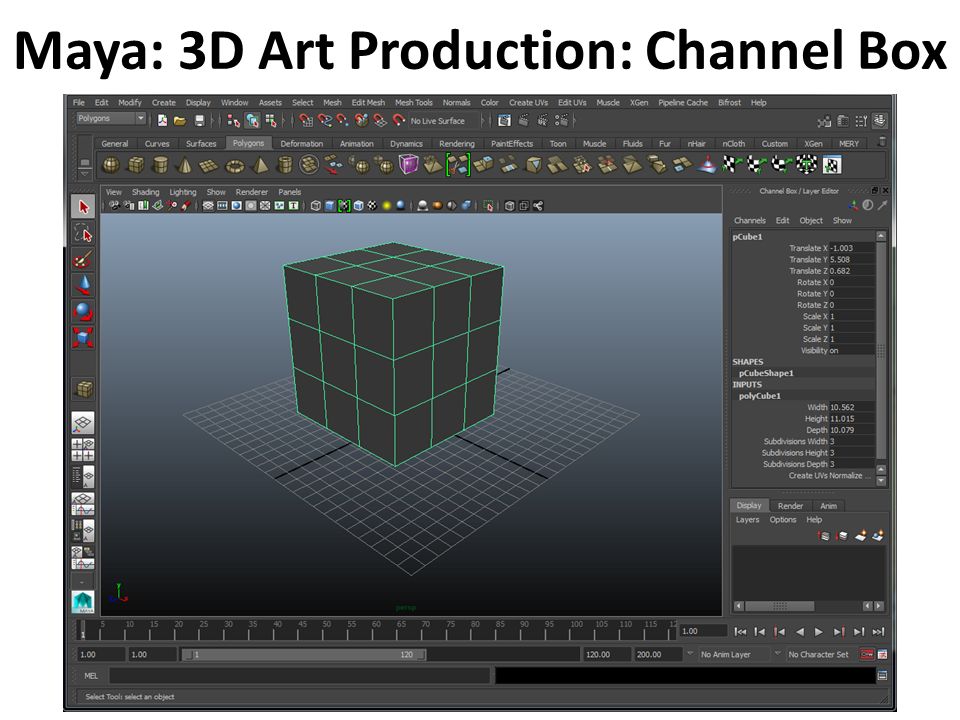Toggle Make Live magnet beside No Live Surface
The height and width of the screenshot is (720, 960).
(x=399, y=121)
